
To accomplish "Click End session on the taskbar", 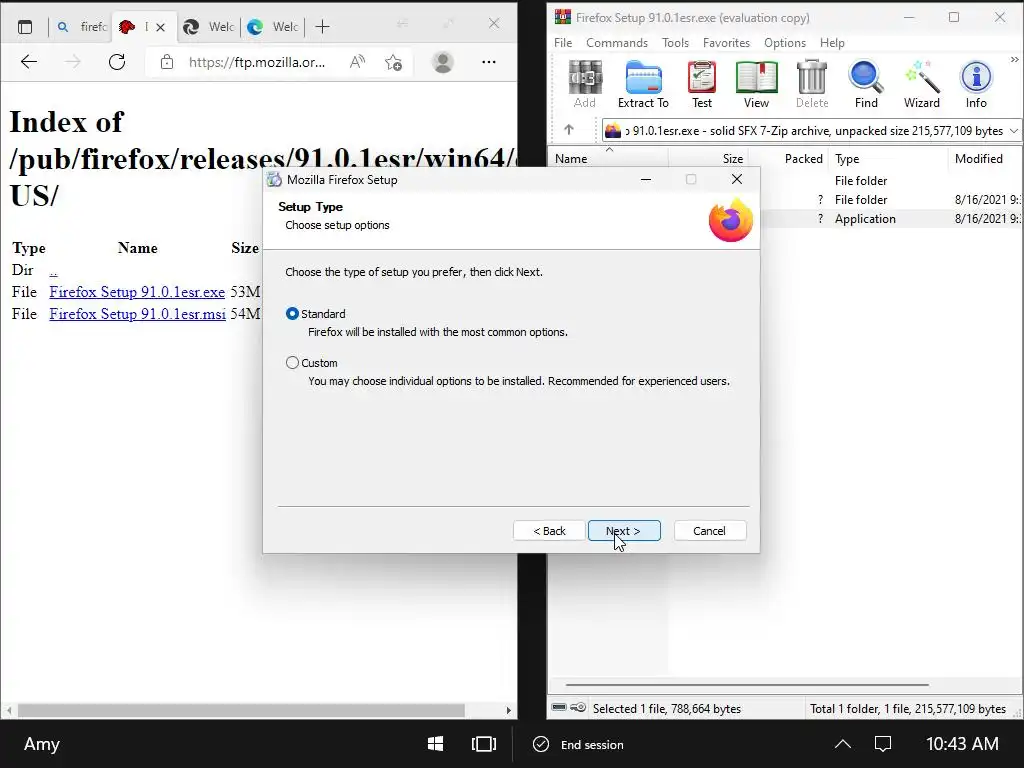I will [579, 744].
